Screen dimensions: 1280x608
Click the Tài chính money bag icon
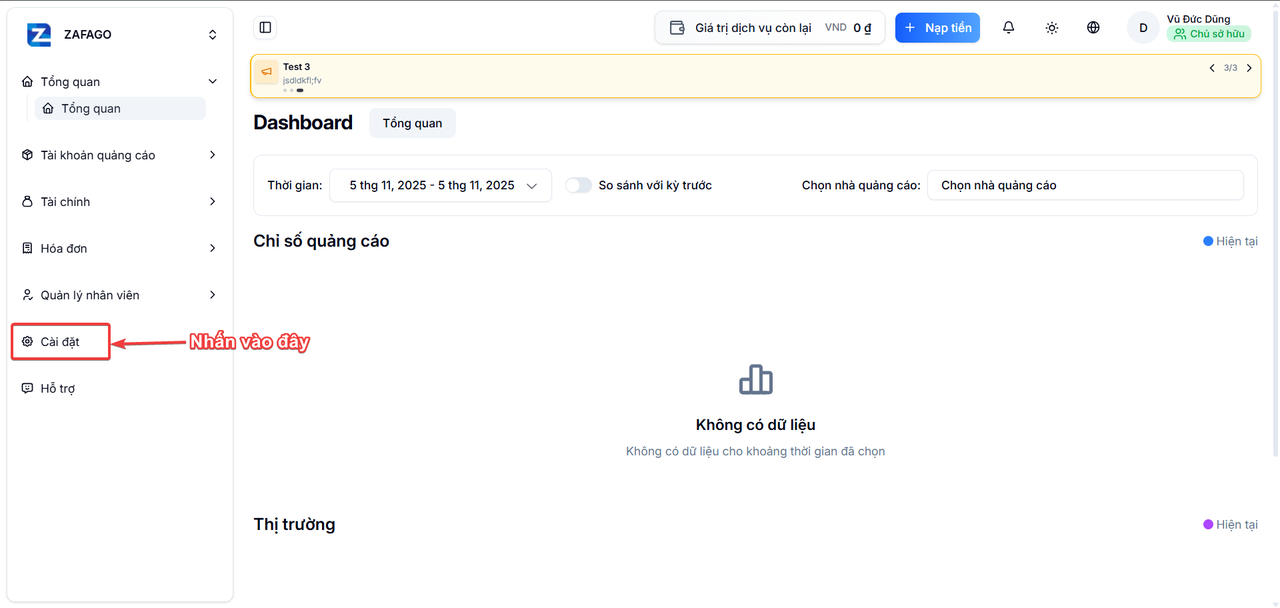[28, 202]
